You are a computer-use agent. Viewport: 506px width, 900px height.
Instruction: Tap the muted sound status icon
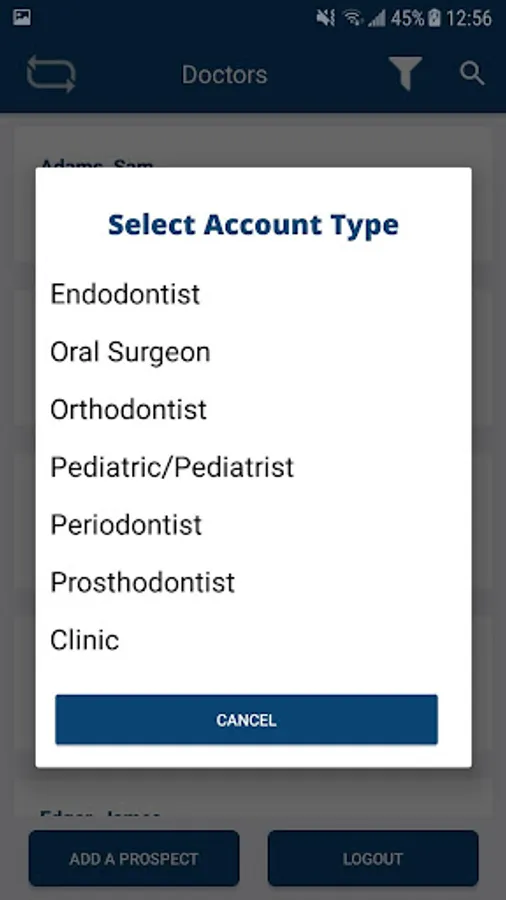pos(325,18)
